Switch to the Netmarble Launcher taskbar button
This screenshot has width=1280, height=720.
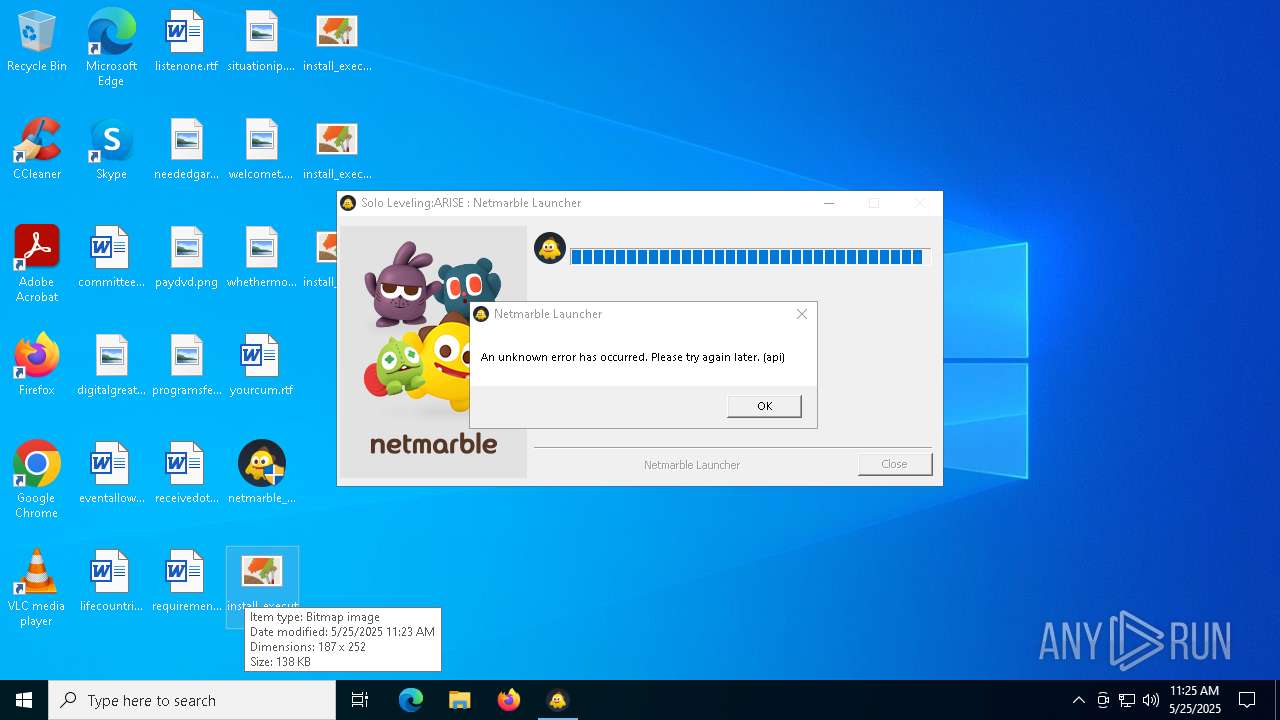(558, 700)
